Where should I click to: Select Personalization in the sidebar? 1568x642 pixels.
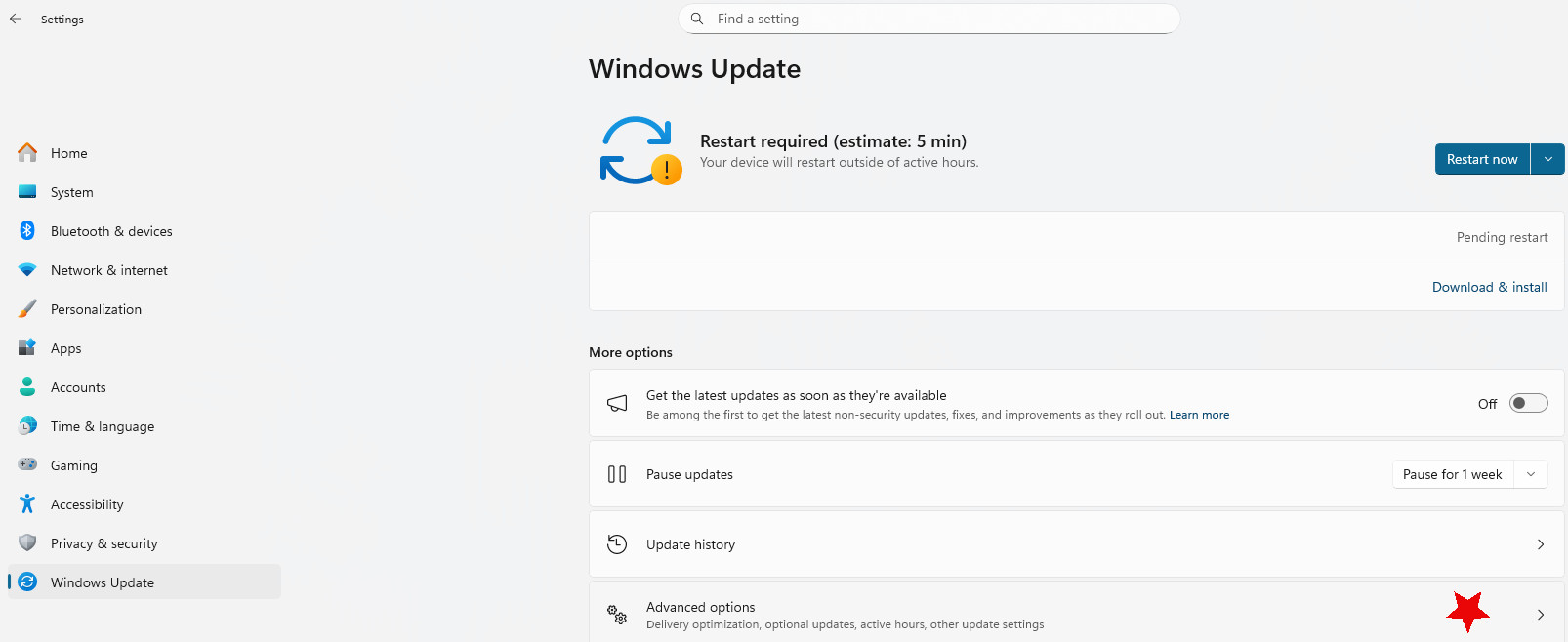144,309
